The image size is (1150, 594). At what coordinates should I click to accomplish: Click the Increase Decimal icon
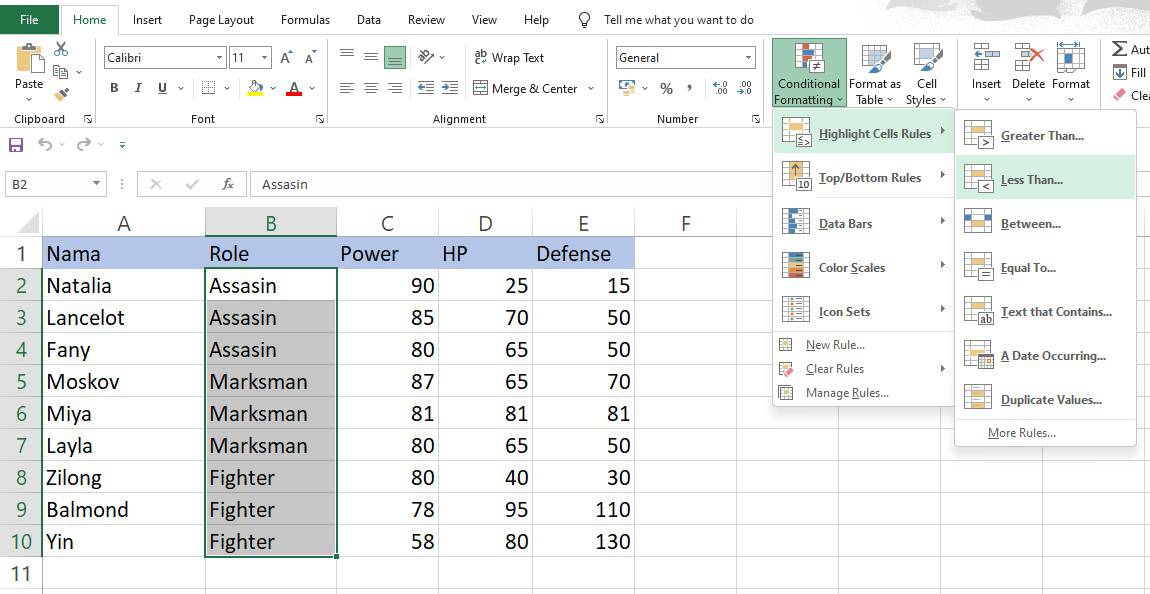pos(720,89)
